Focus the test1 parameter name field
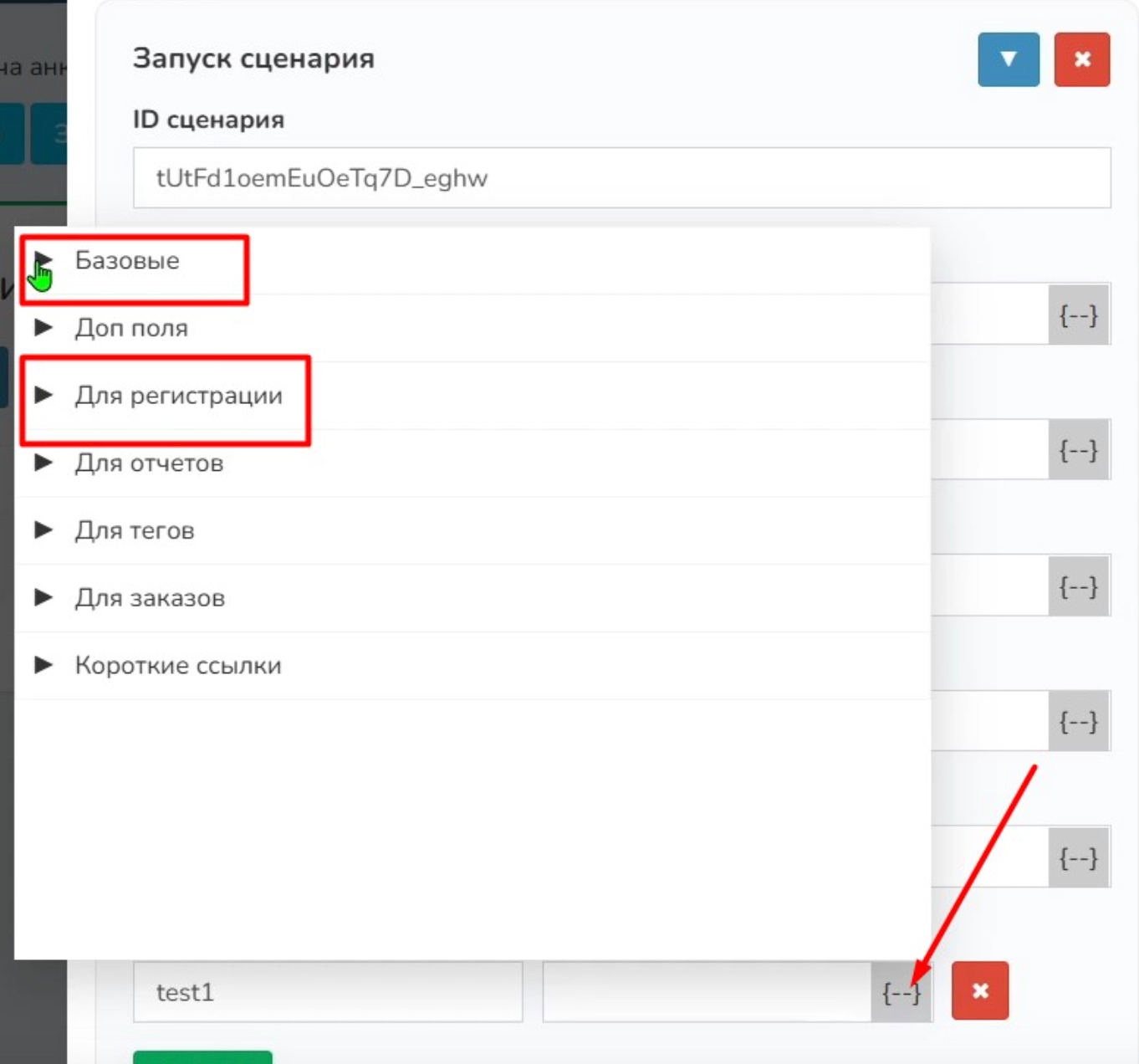Image resolution: width=1139 pixels, height=1064 pixels. coord(327,992)
